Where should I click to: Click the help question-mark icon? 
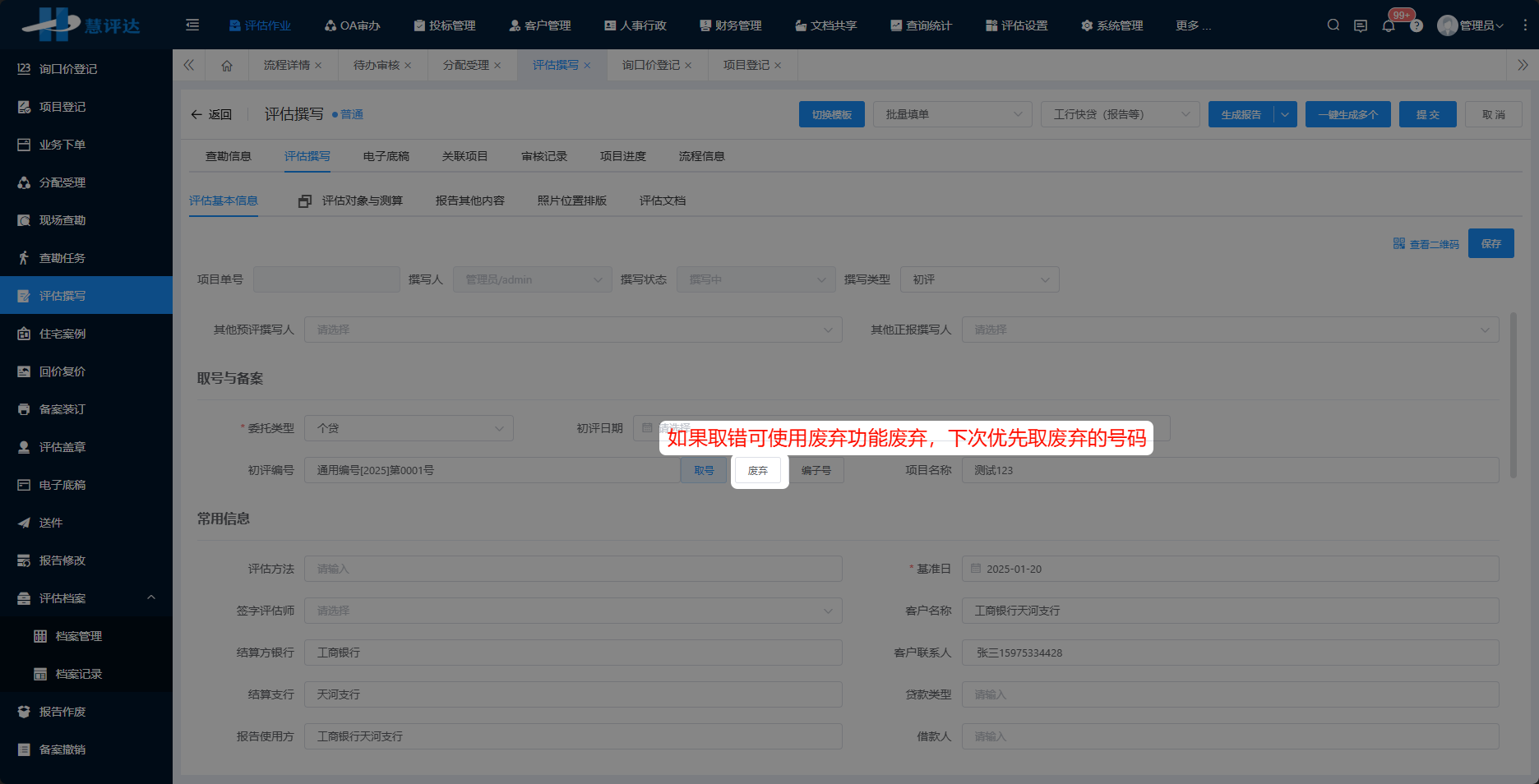coord(1416,25)
